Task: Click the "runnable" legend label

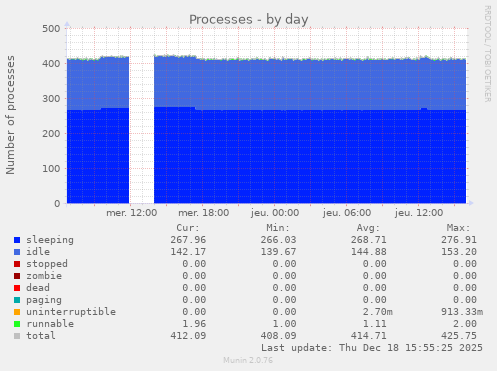Action: pos(50,324)
